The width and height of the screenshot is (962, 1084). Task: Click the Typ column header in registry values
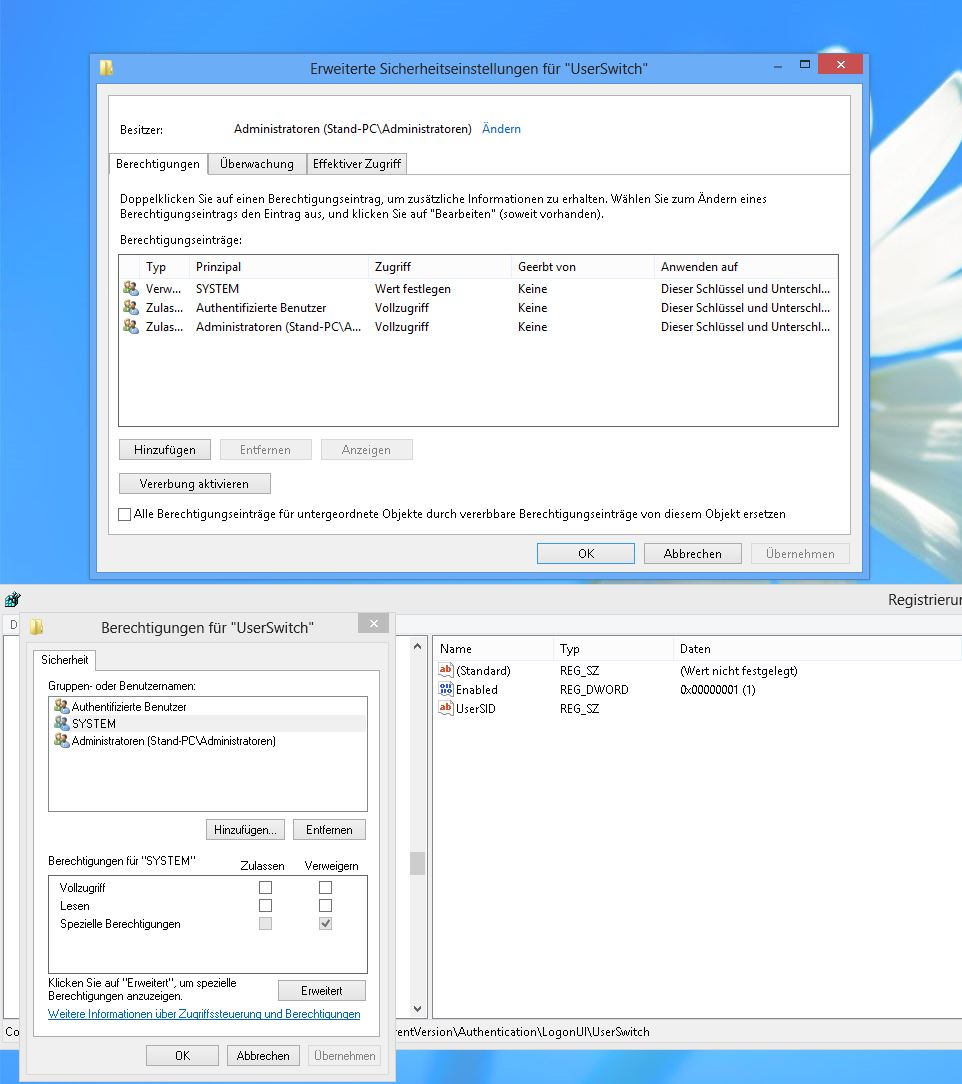tap(613, 648)
